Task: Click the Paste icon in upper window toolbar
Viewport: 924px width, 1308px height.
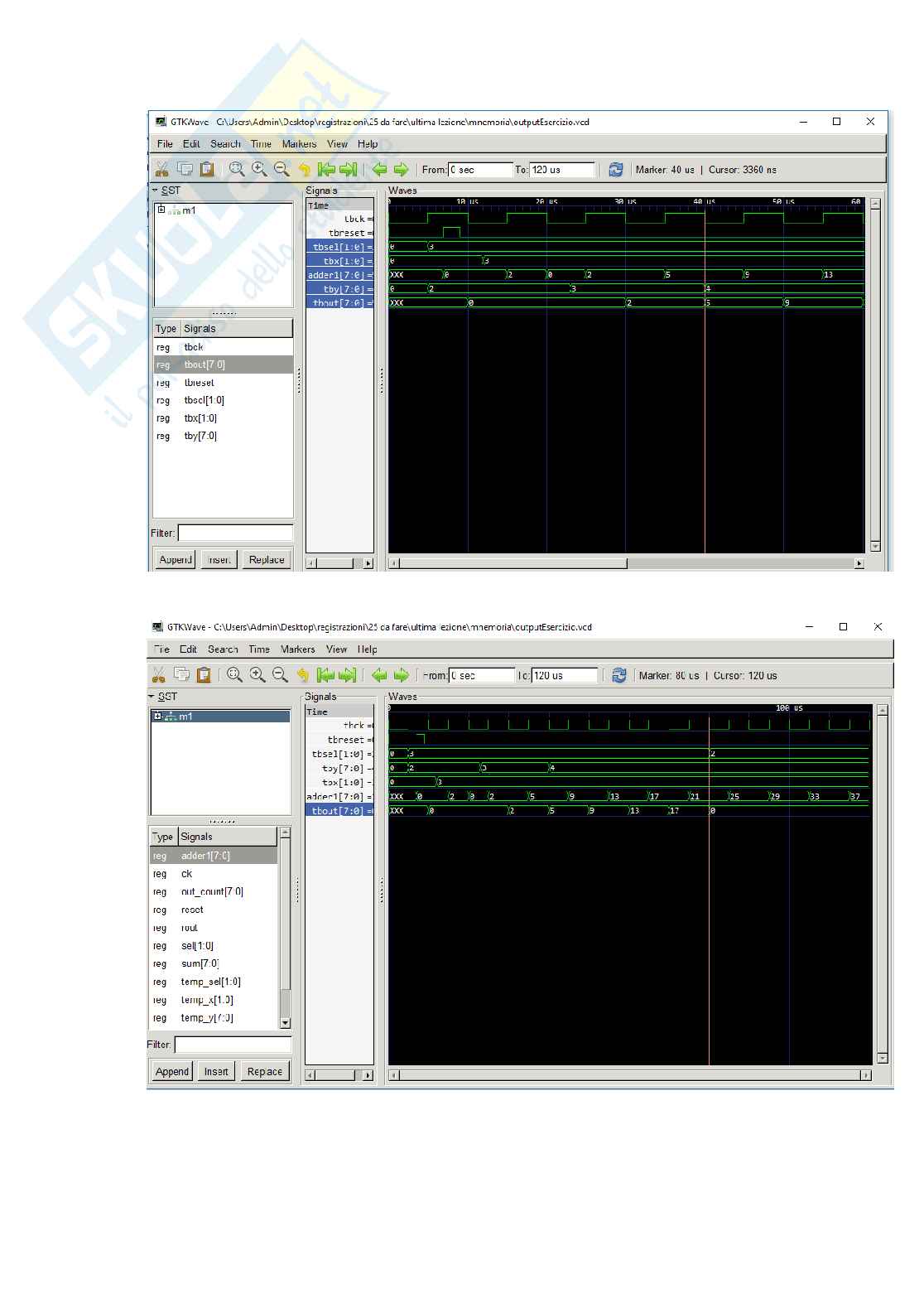Action: (207, 169)
